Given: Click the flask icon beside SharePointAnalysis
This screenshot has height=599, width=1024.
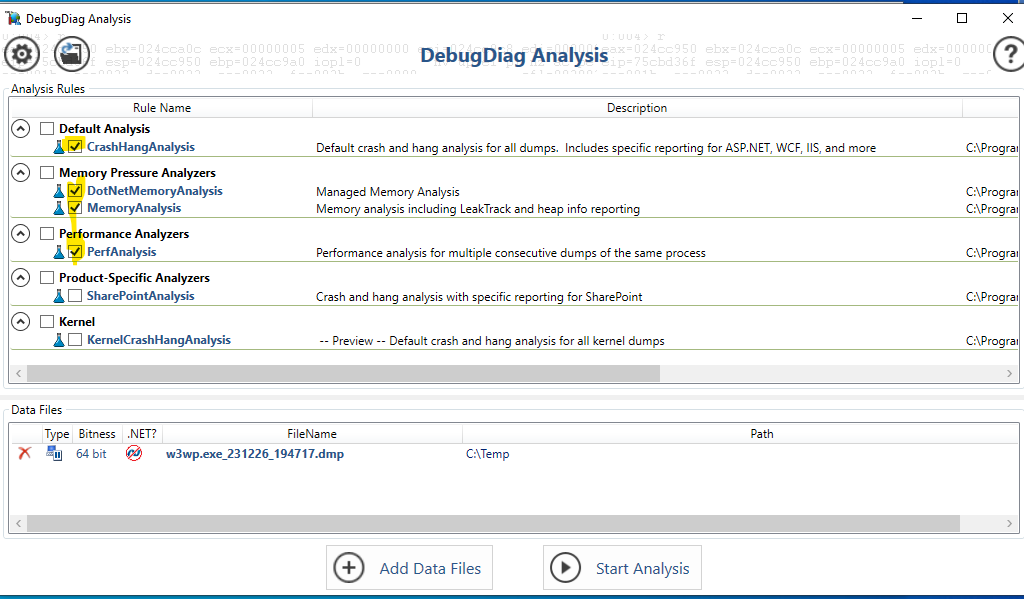Looking at the screenshot, I should 59,295.
